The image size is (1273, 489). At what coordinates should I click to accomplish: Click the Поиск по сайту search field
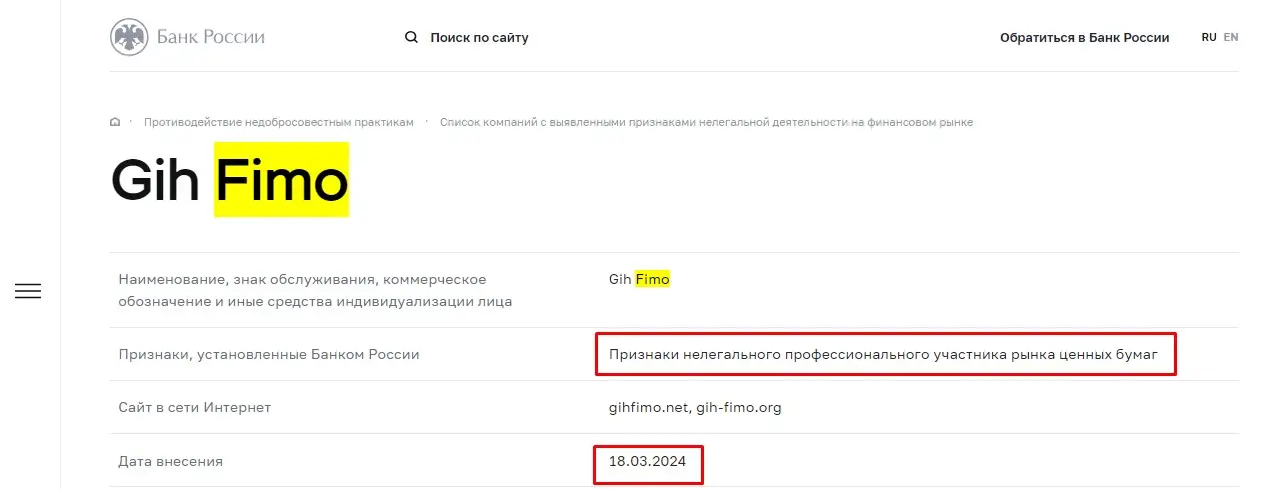(479, 38)
